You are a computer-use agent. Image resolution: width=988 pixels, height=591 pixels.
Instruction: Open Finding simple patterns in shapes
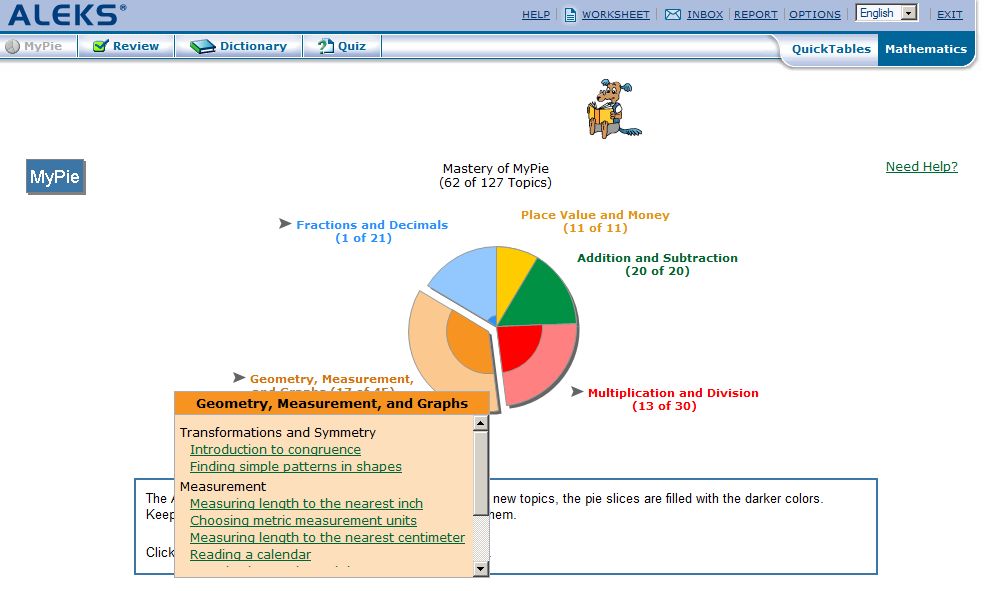(296, 466)
